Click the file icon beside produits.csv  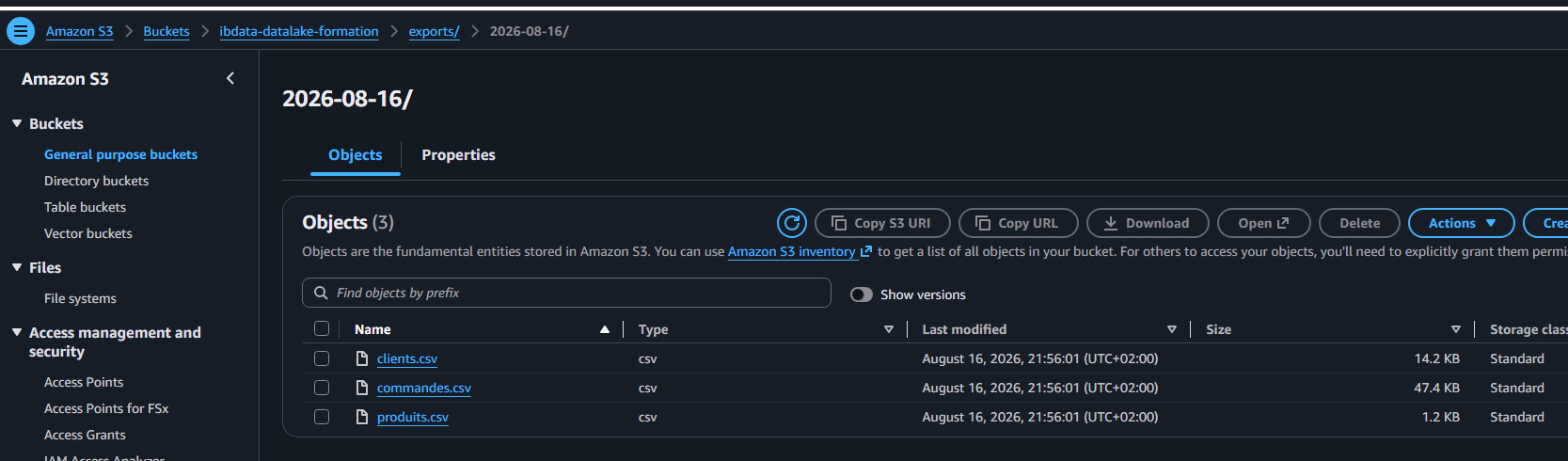click(x=361, y=417)
